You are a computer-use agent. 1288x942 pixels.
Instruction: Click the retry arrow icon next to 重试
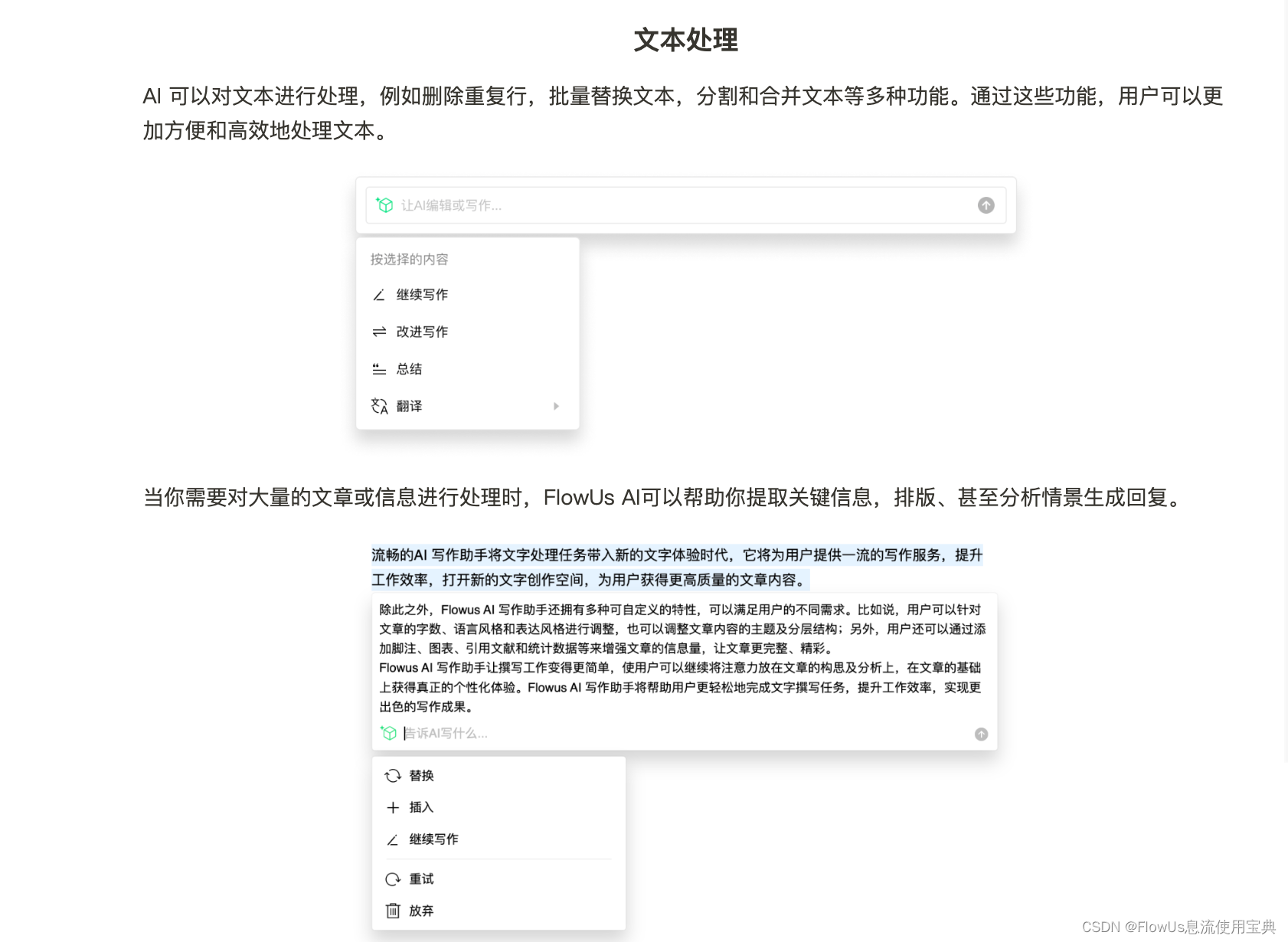393,879
